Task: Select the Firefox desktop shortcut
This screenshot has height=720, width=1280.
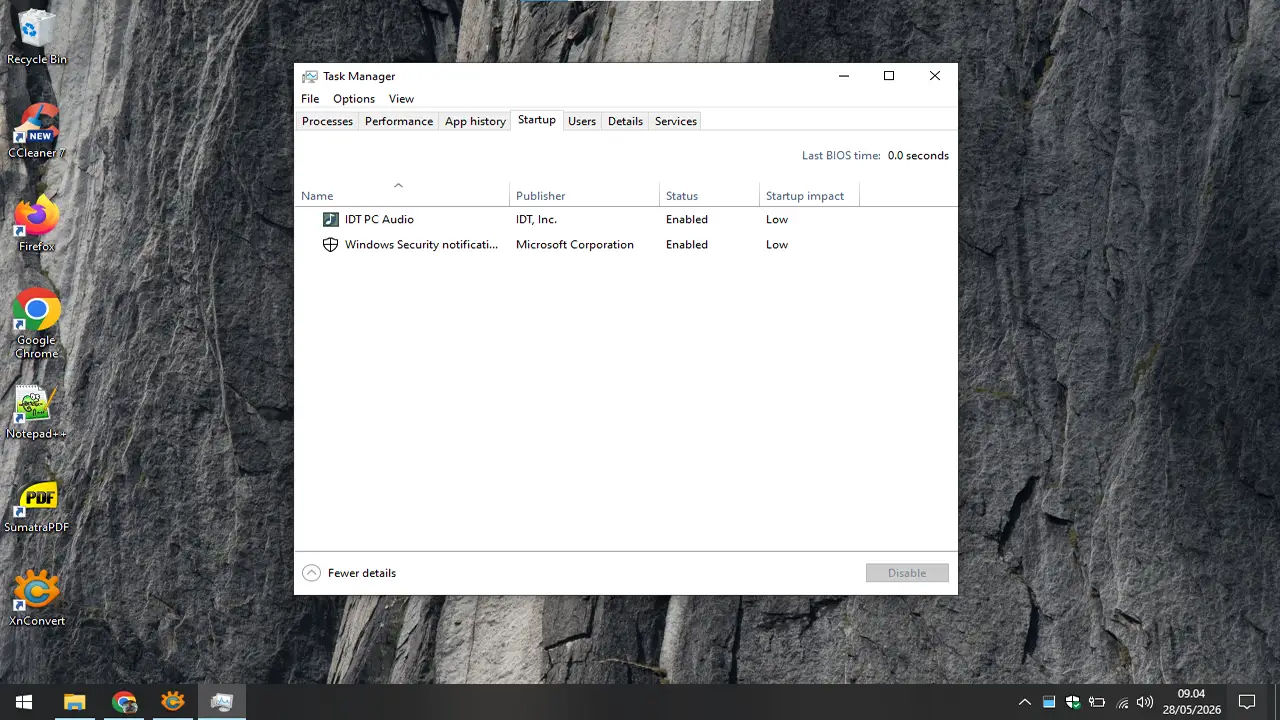Action: point(37,224)
